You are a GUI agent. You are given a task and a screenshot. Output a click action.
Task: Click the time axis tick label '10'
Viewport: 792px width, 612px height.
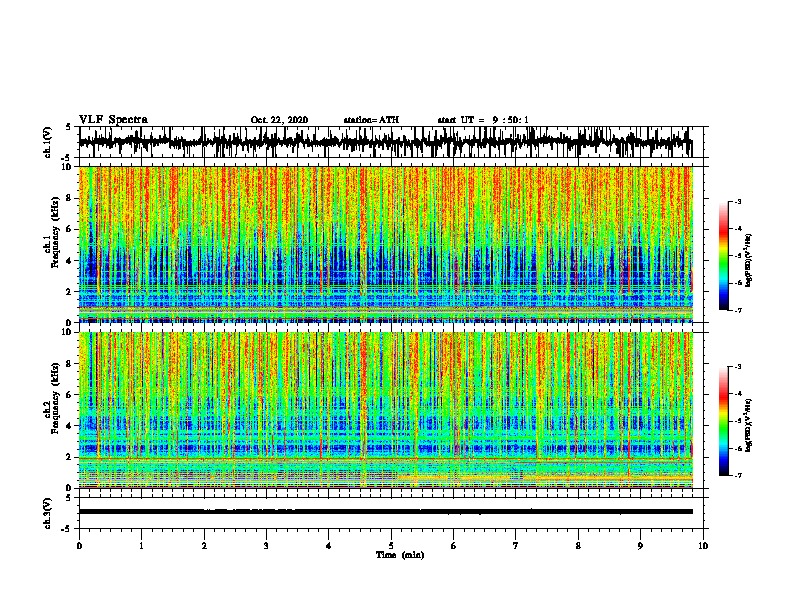pos(703,546)
